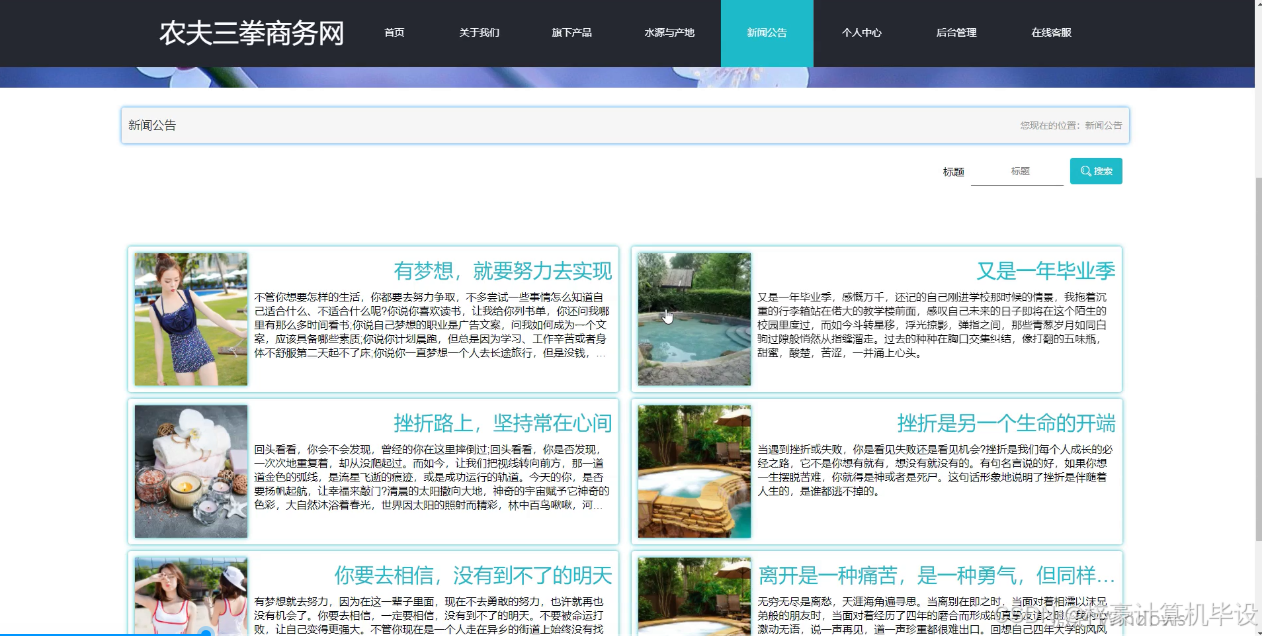Click 您现在的位置：新闻公告 breadcrumb text
The height and width of the screenshot is (636, 1262).
tap(1071, 125)
